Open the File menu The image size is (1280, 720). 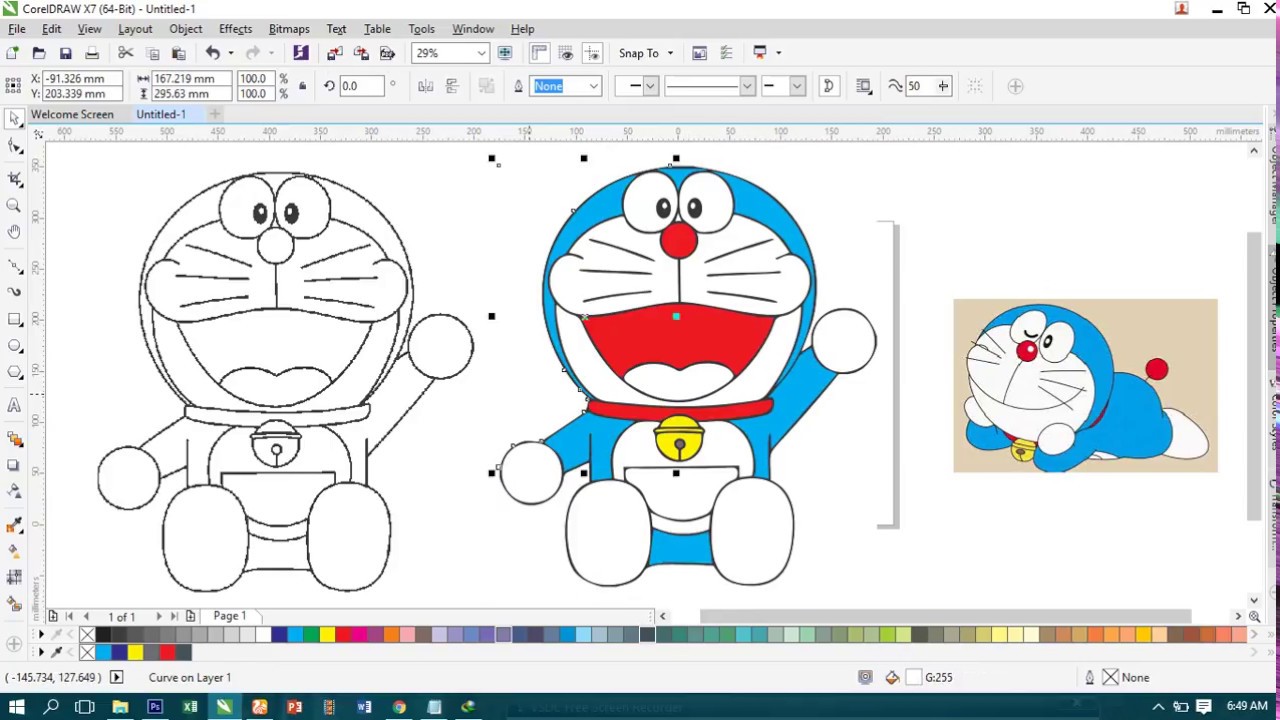17,29
